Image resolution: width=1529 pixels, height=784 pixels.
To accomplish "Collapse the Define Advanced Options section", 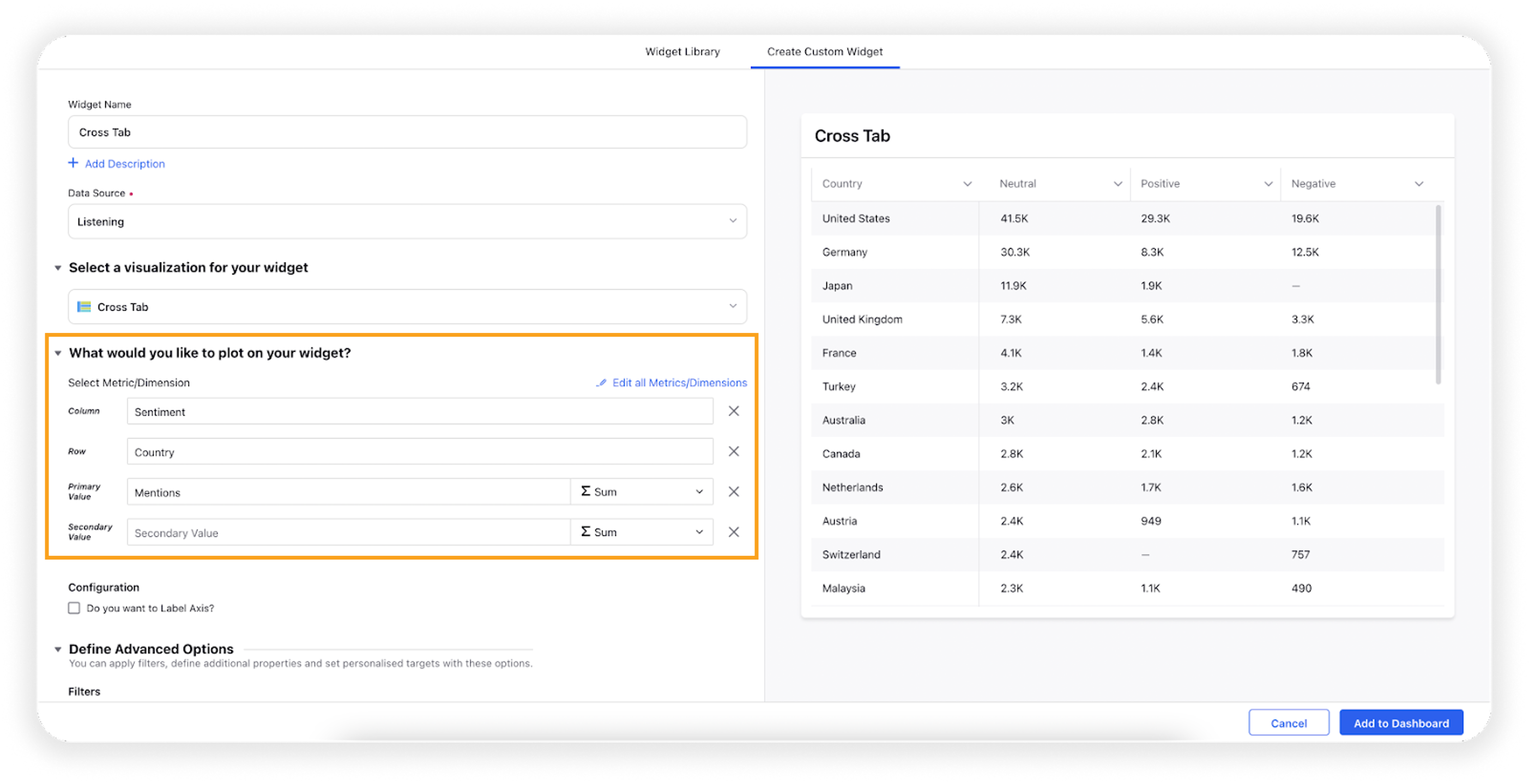I will pyautogui.click(x=58, y=649).
